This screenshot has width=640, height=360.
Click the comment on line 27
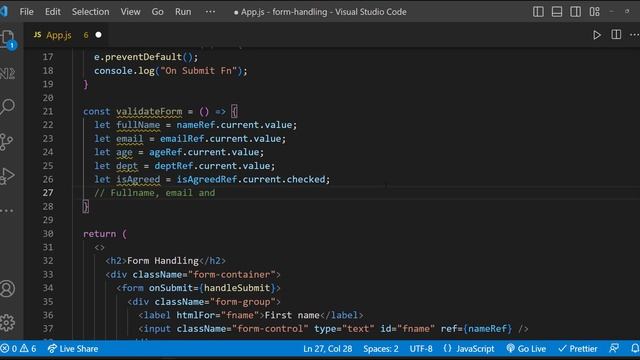(155, 193)
